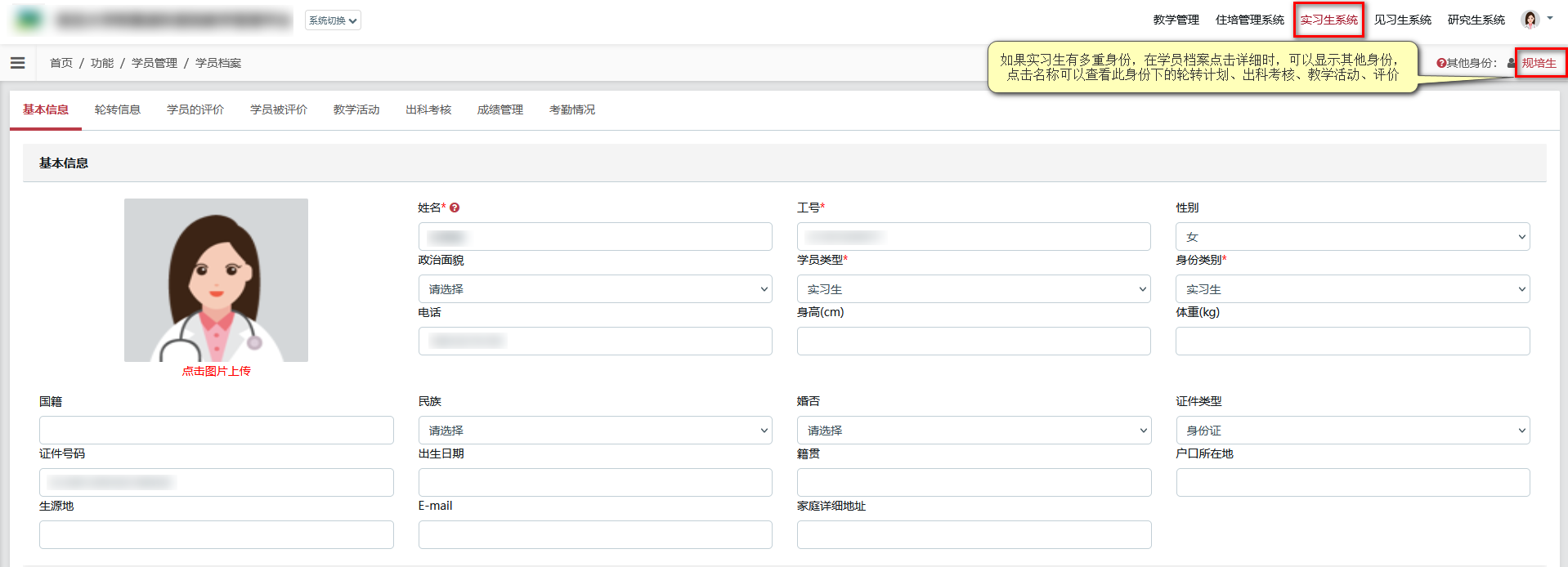This screenshot has width=1568, height=567.
Task: Focus the 体重(kg) input field
Action: pos(1352,342)
